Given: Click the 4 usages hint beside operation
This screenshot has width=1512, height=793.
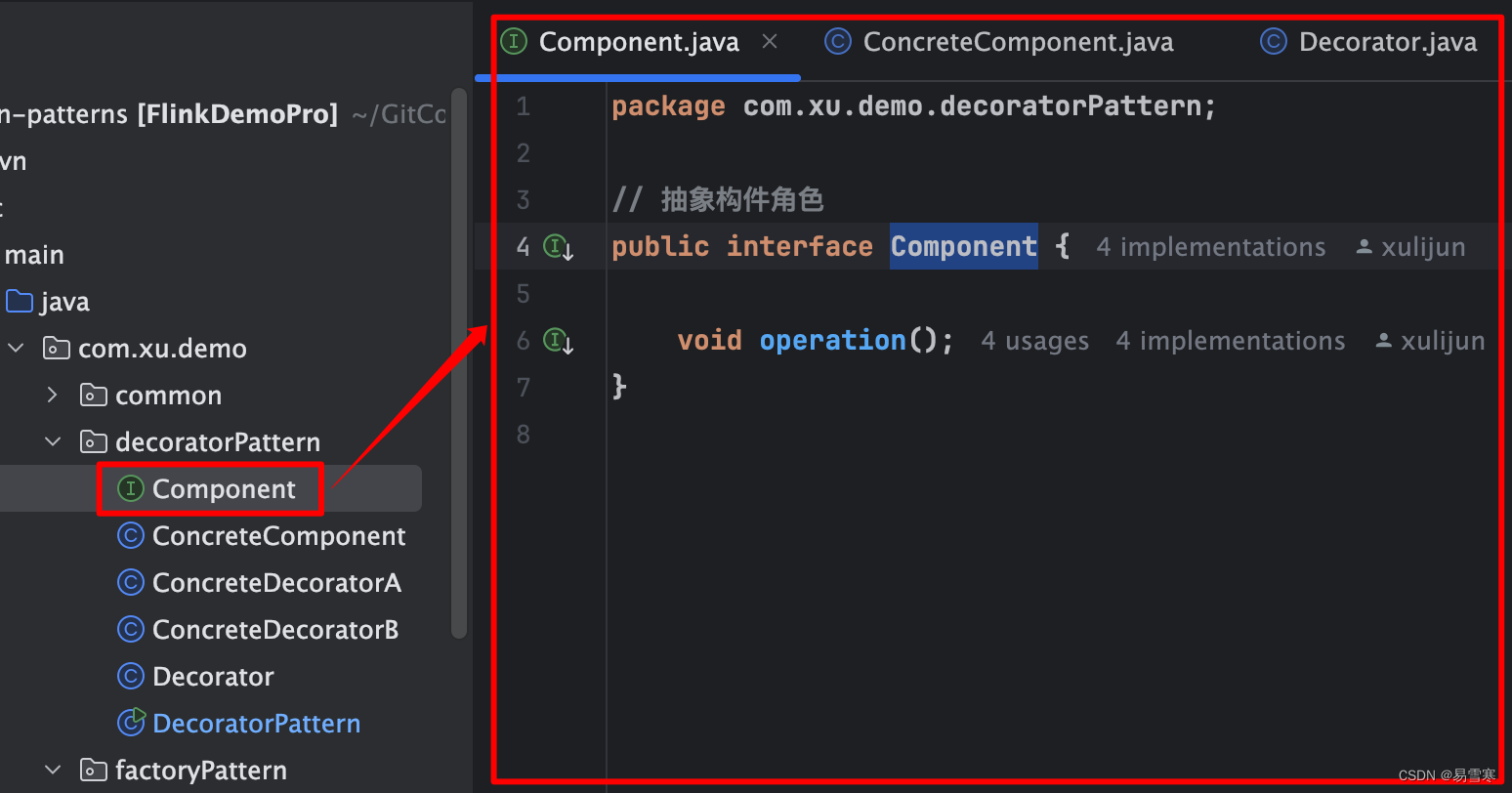Looking at the screenshot, I should (x=1034, y=341).
